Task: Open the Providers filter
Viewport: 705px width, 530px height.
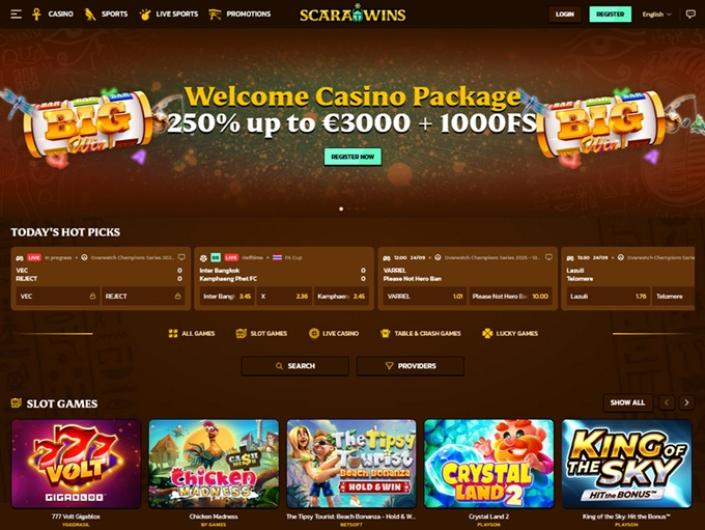Action: coord(410,366)
